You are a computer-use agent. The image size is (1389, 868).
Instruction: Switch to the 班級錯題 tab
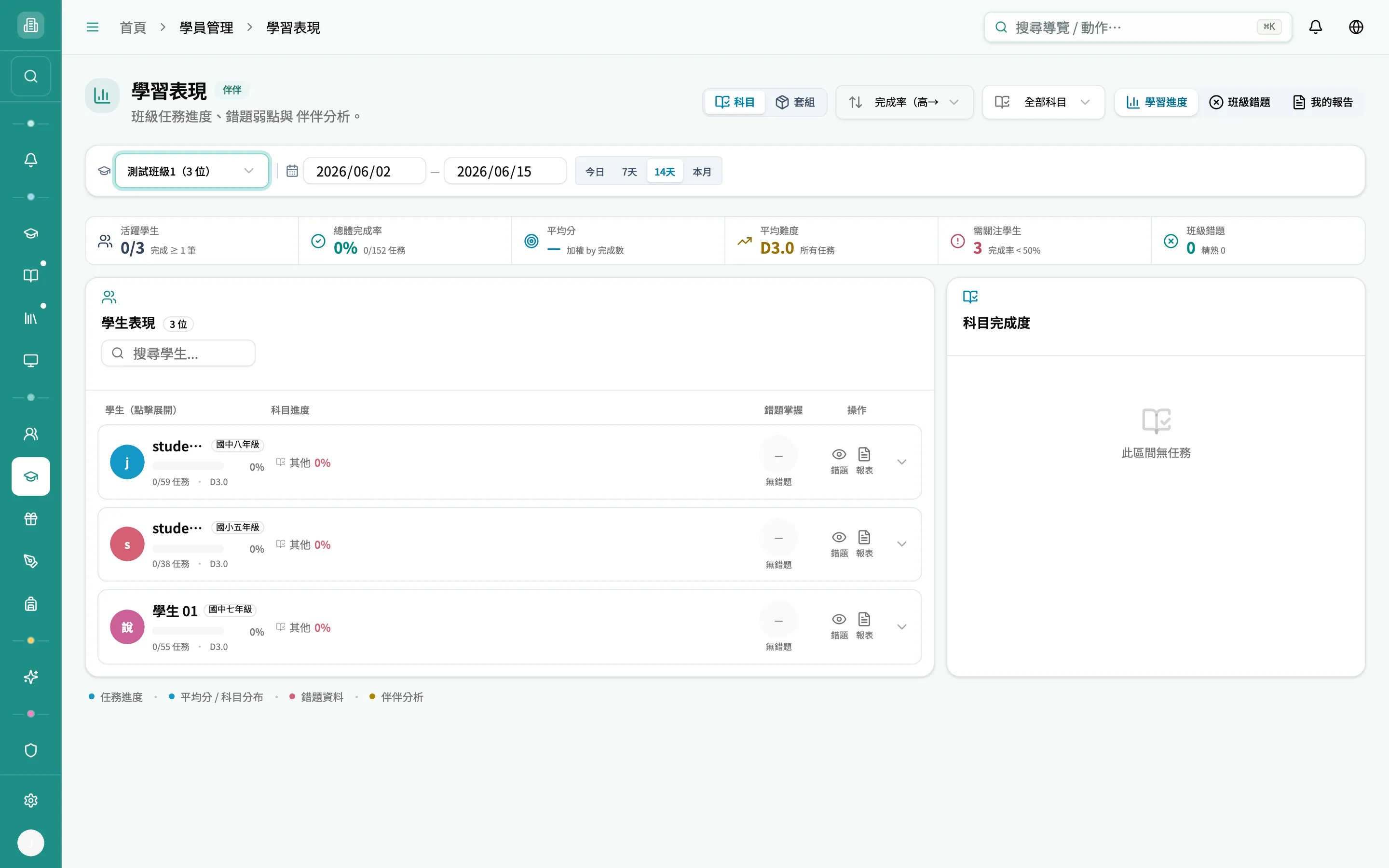(1240, 102)
